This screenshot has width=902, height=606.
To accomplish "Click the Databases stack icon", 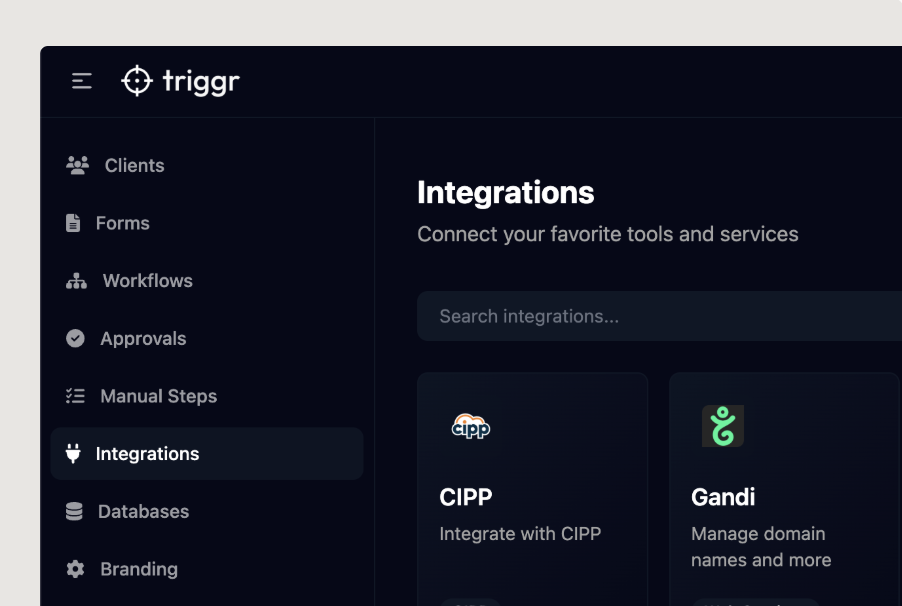I will point(74,512).
